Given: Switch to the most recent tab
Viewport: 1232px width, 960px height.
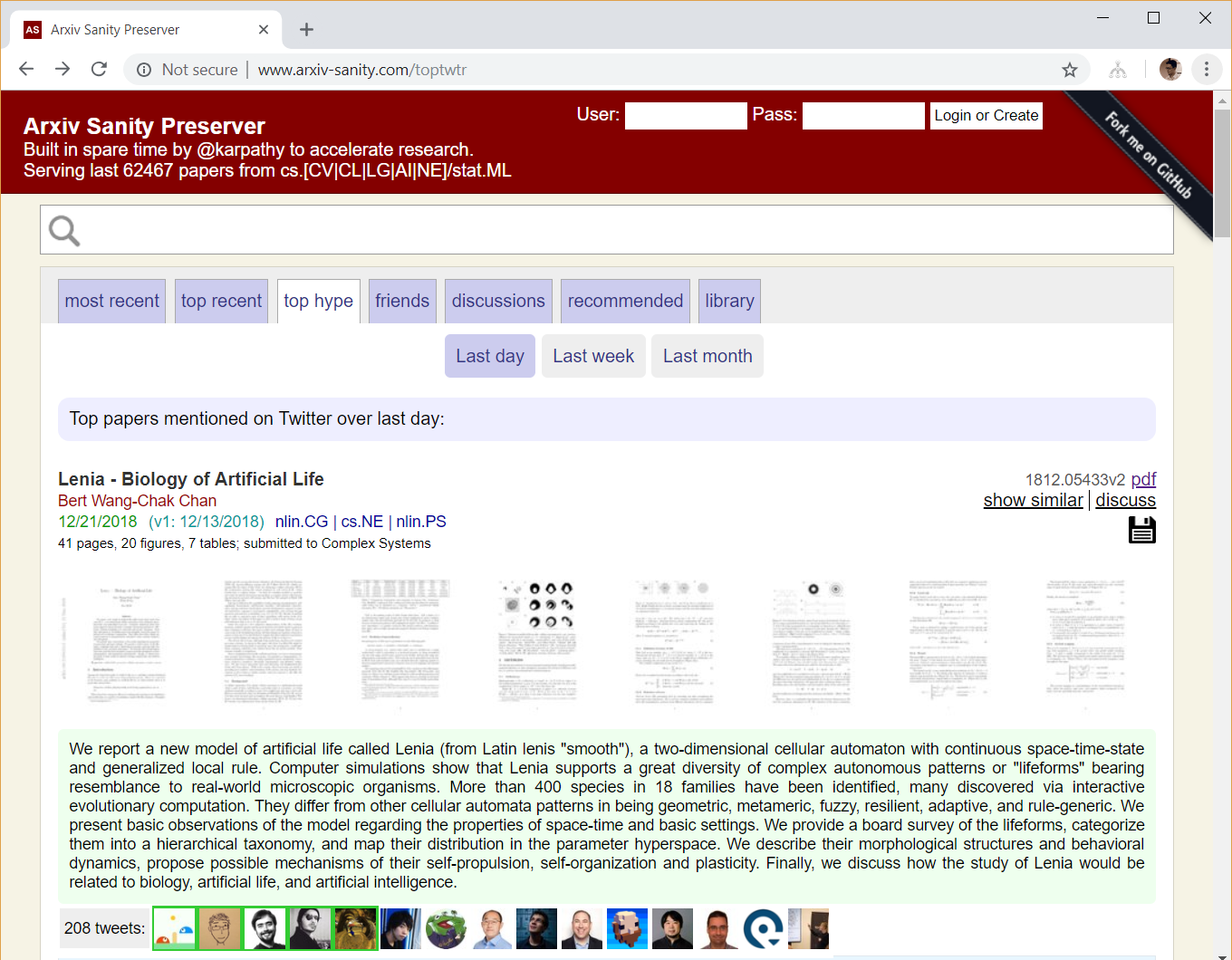Looking at the screenshot, I should click(x=111, y=301).
